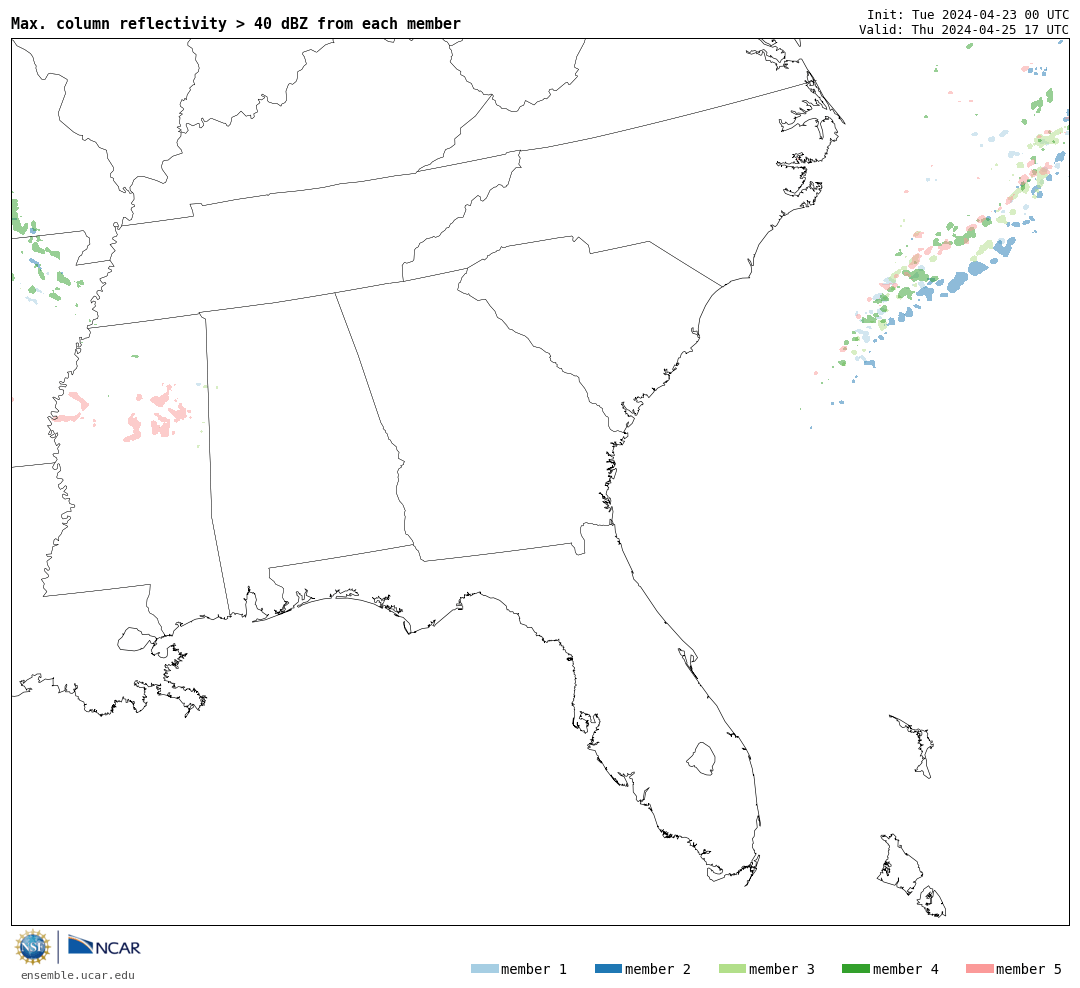Screen dimensions: 1080x988
Task: Click the member 4 dark green swatch
Action: pos(855,969)
